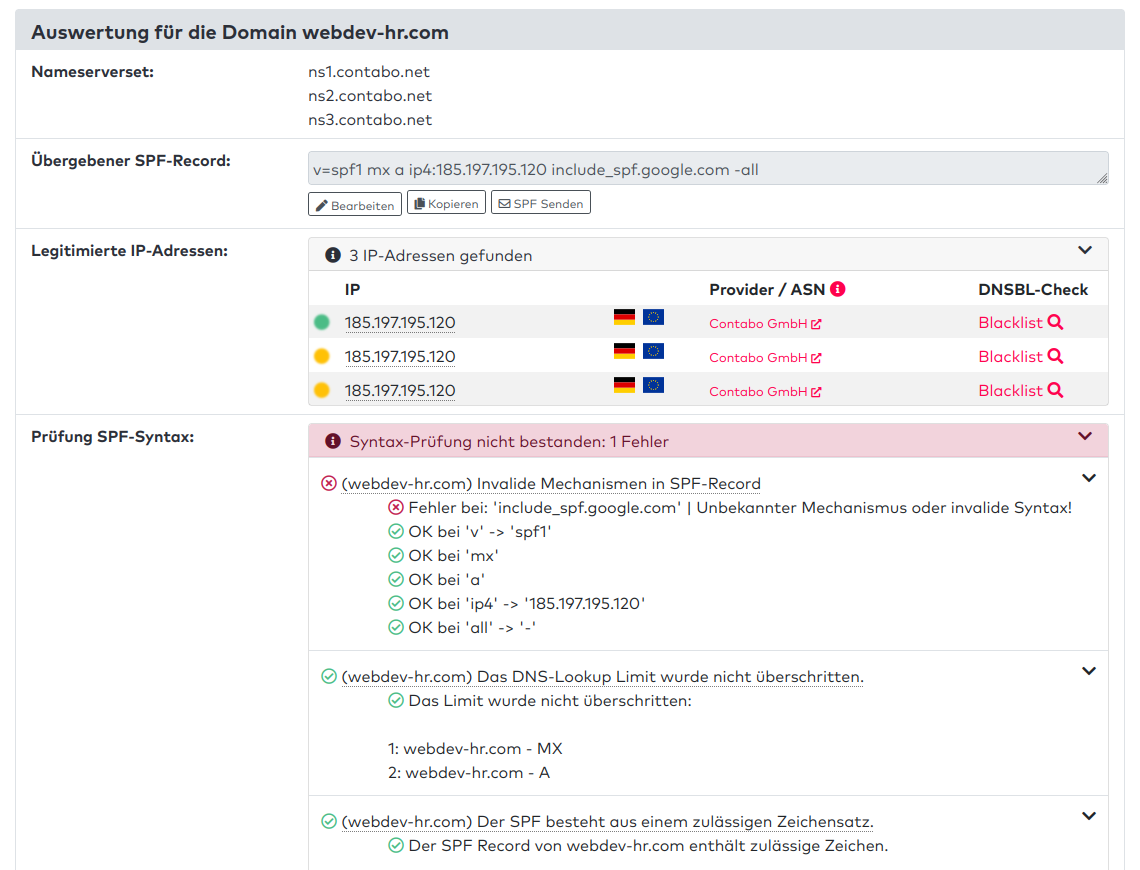Click the red error icon beside Invalide Mechanismen
Viewport: 1140px width, 870px height.
tap(329, 484)
